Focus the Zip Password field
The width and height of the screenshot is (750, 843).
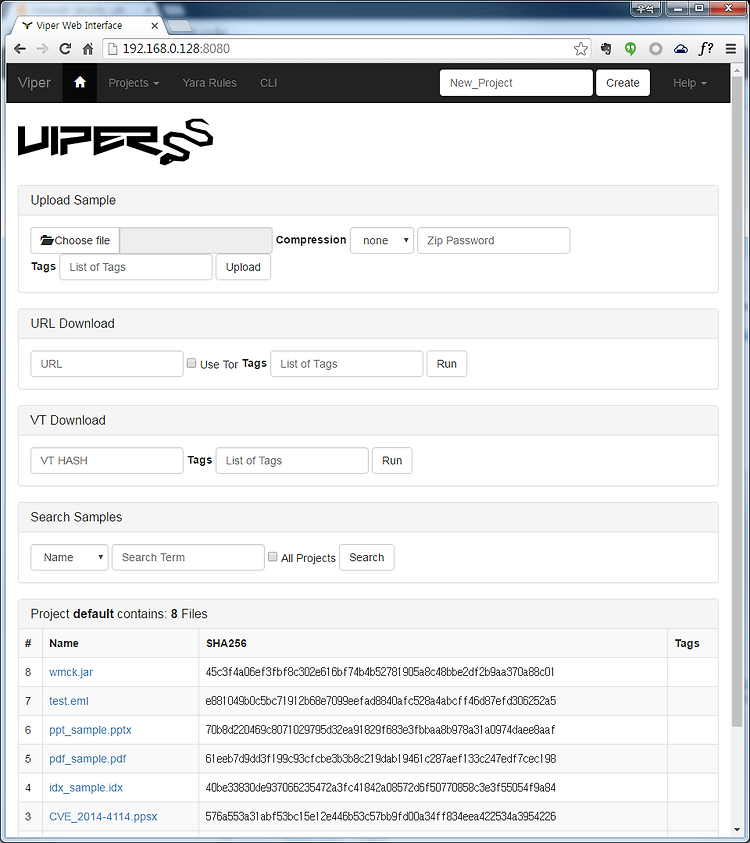tap(494, 240)
